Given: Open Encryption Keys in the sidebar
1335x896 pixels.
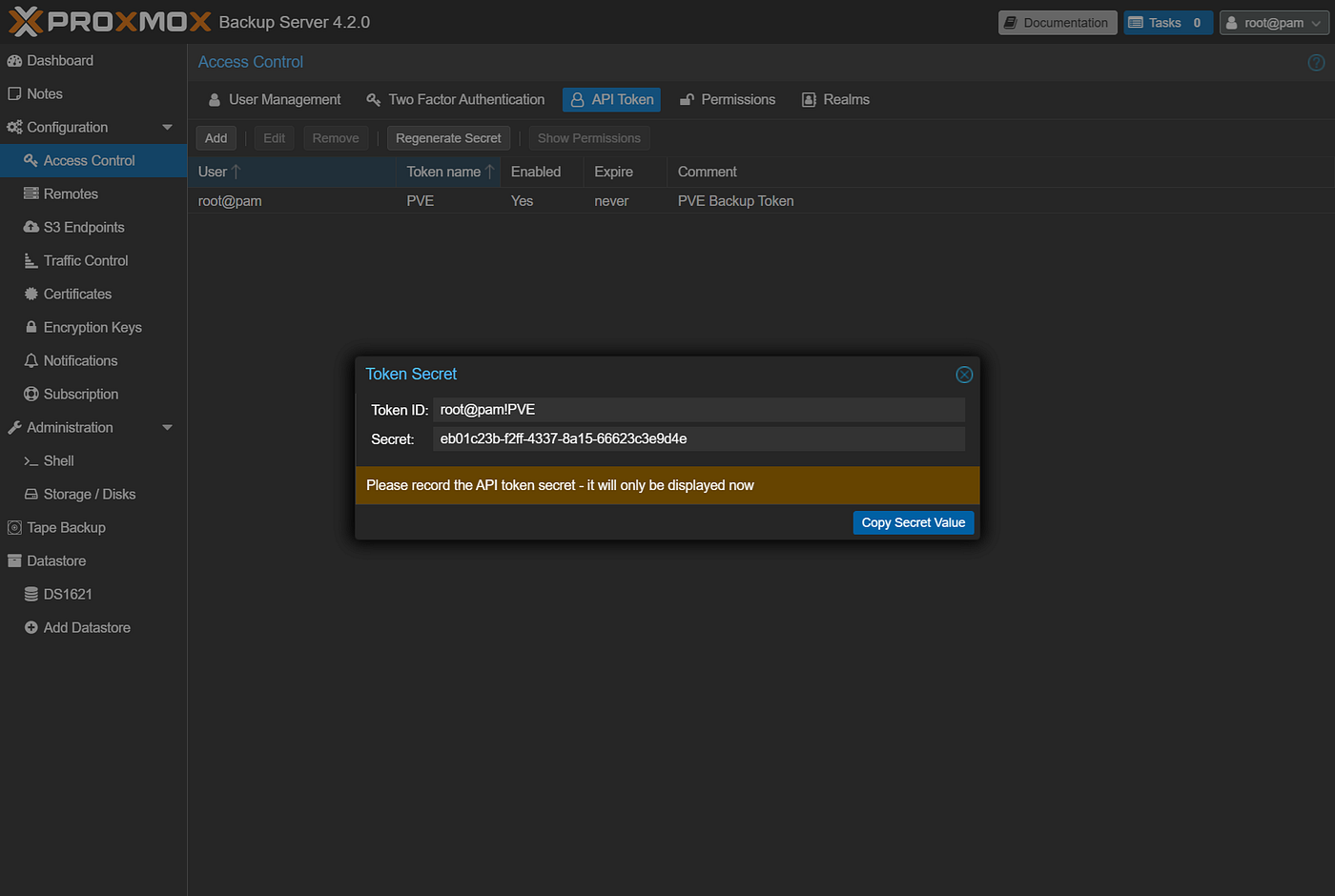Looking at the screenshot, I should 93,328.
